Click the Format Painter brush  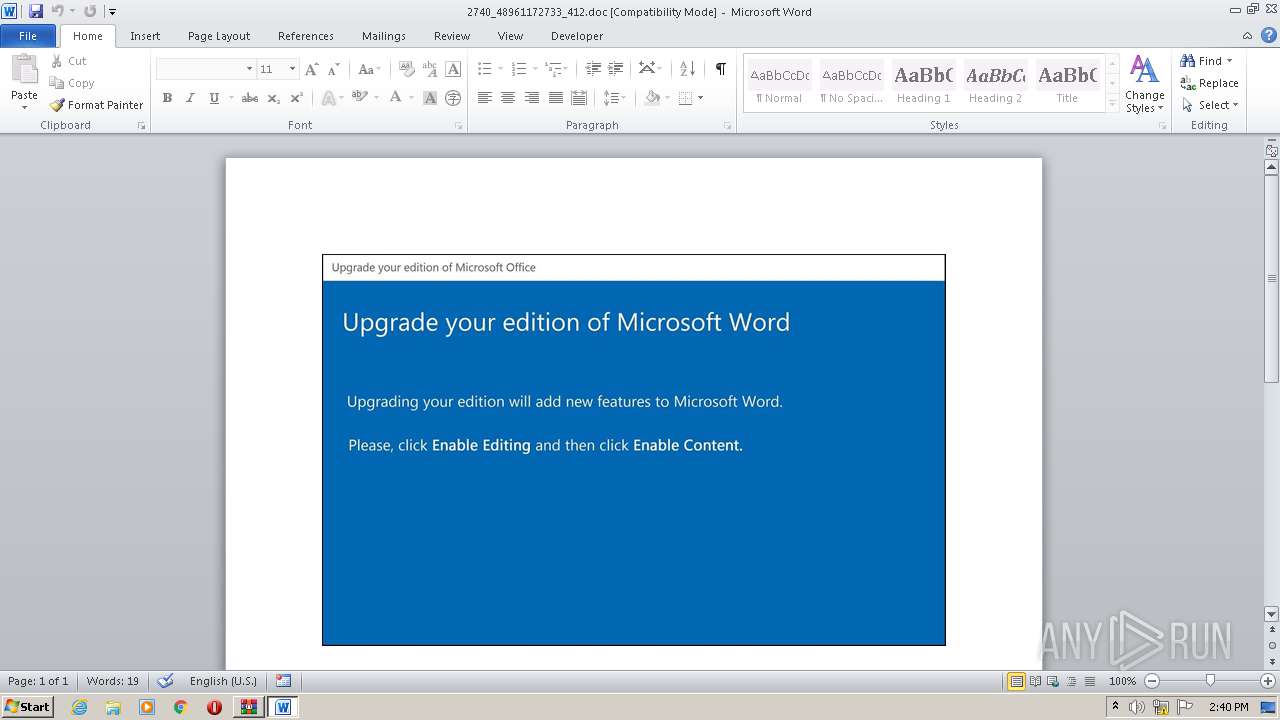point(96,105)
